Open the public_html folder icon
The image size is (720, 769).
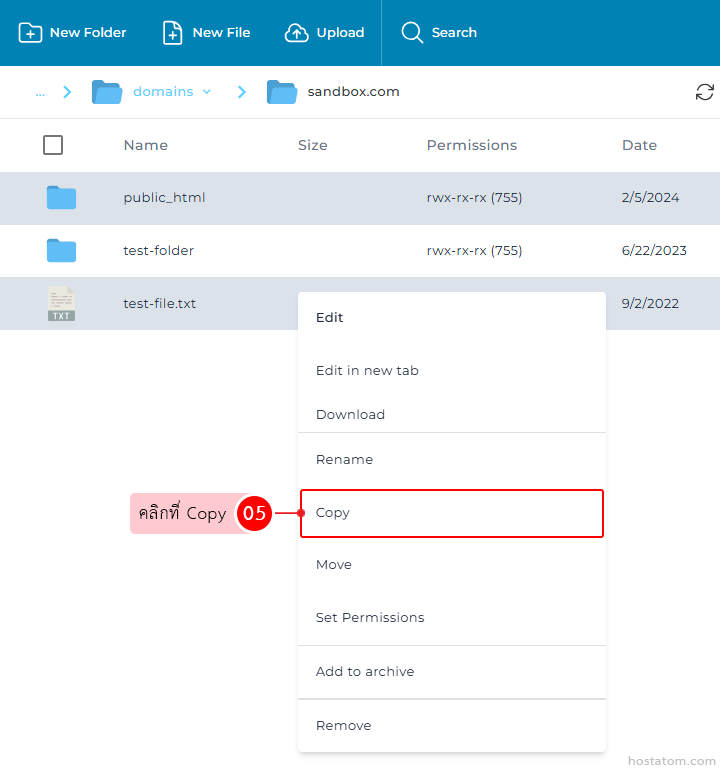click(x=61, y=198)
